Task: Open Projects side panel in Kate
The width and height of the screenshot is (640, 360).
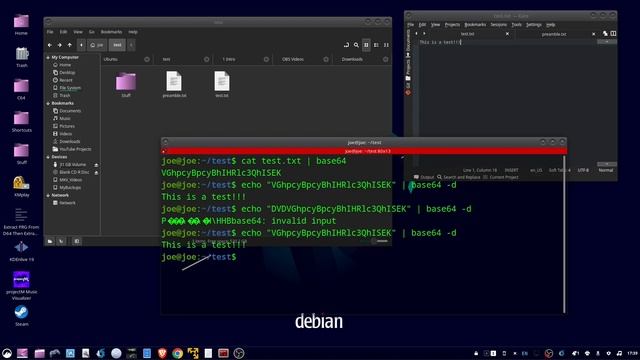Action: pyautogui.click(x=408, y=69)
